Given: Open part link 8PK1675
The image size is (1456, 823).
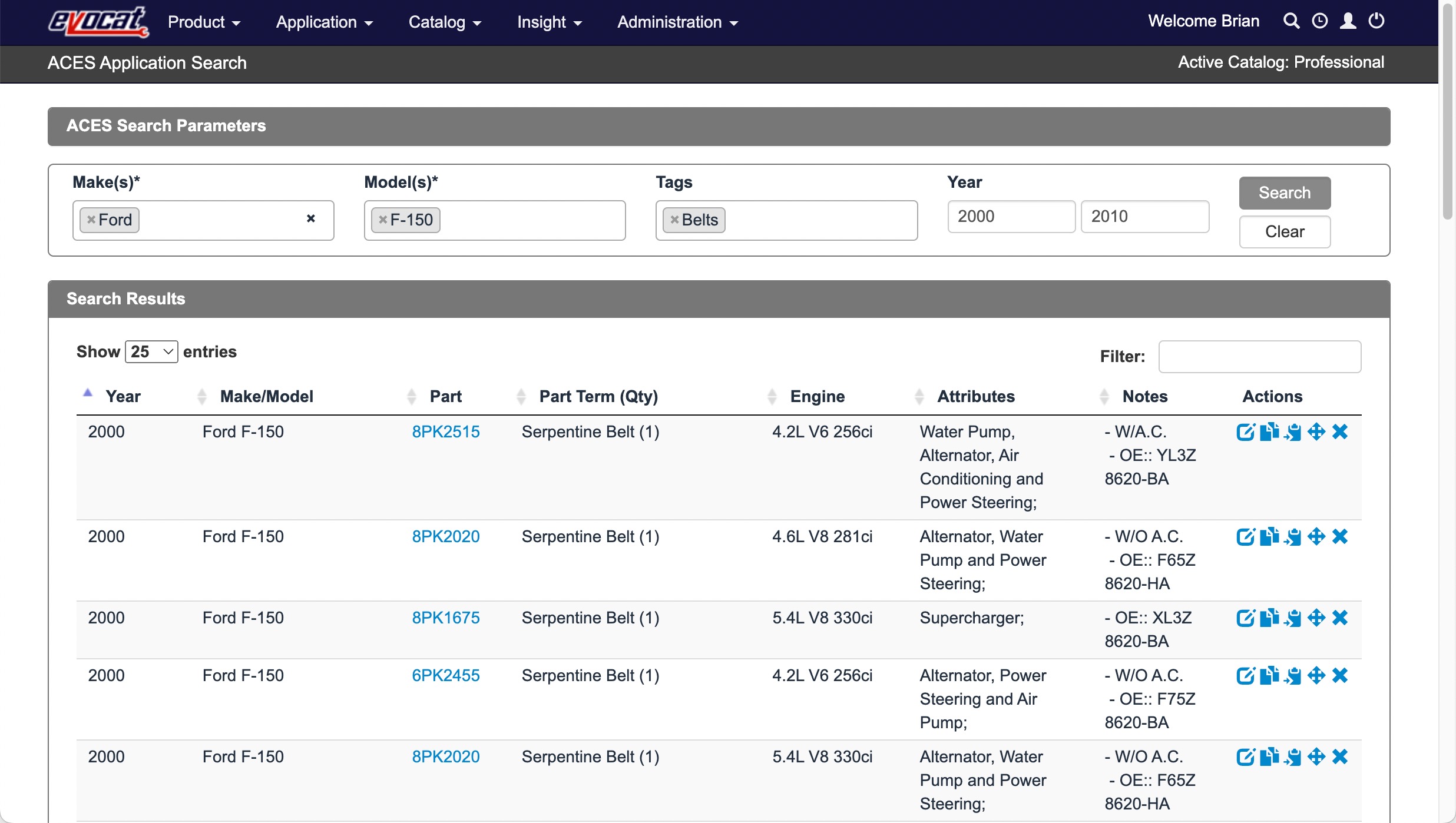Looking at the screenshot, I should (446, 618).
